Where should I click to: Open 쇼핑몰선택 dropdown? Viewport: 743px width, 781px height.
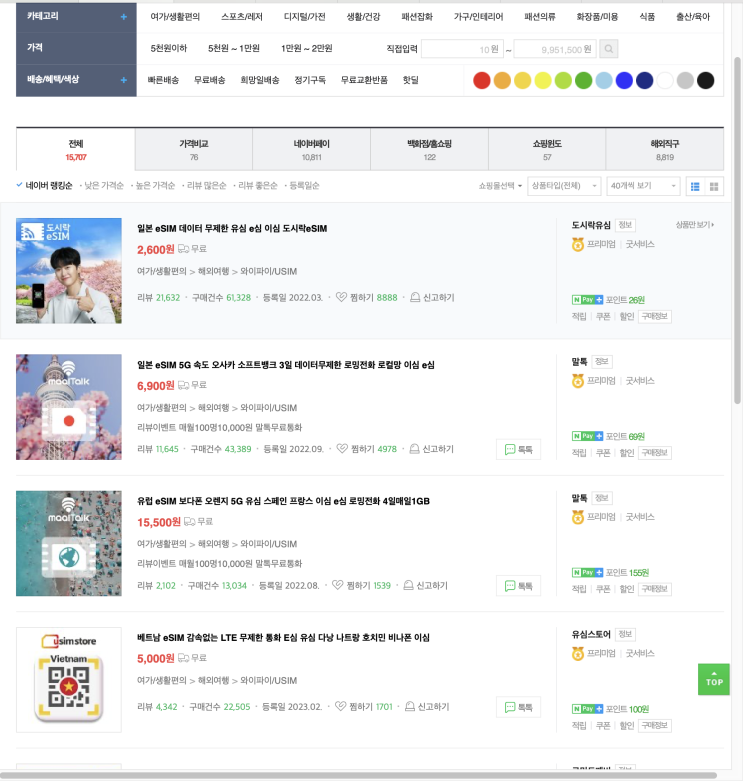tap(500, 186)
